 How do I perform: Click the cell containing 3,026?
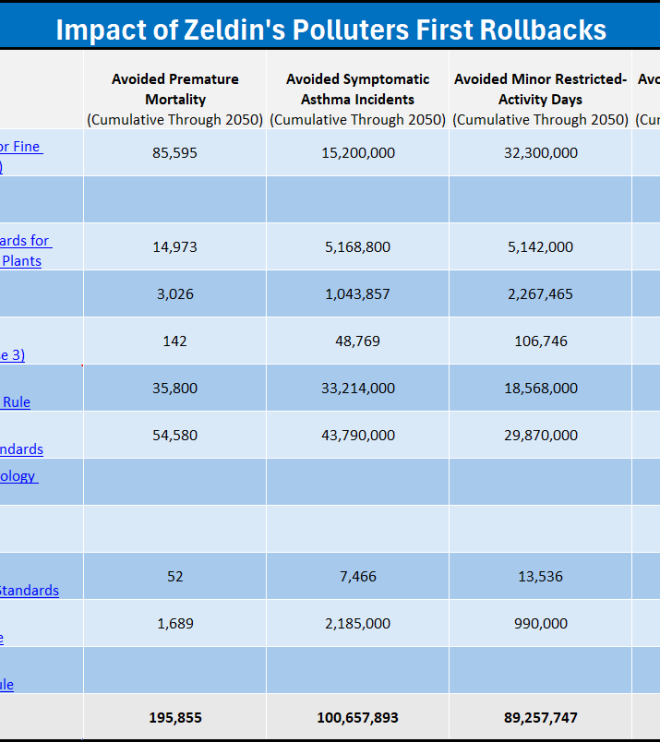(x=175, y=294)
